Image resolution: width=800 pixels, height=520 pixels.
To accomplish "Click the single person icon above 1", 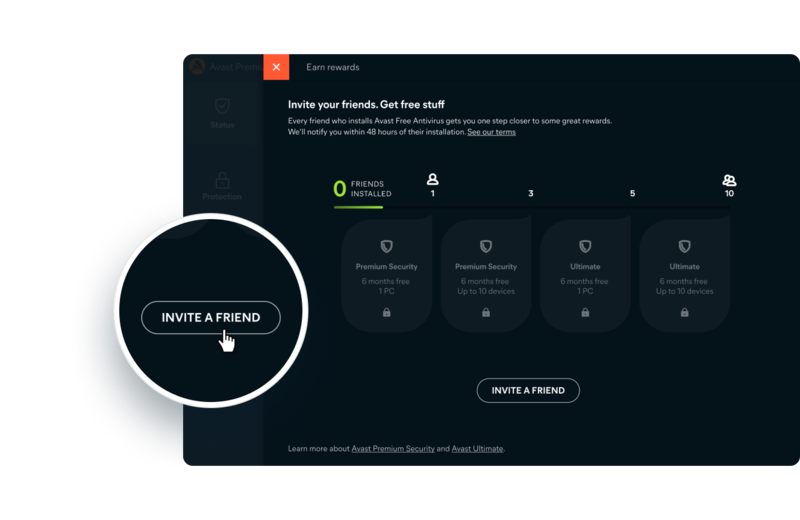I will tap(433, 179).
